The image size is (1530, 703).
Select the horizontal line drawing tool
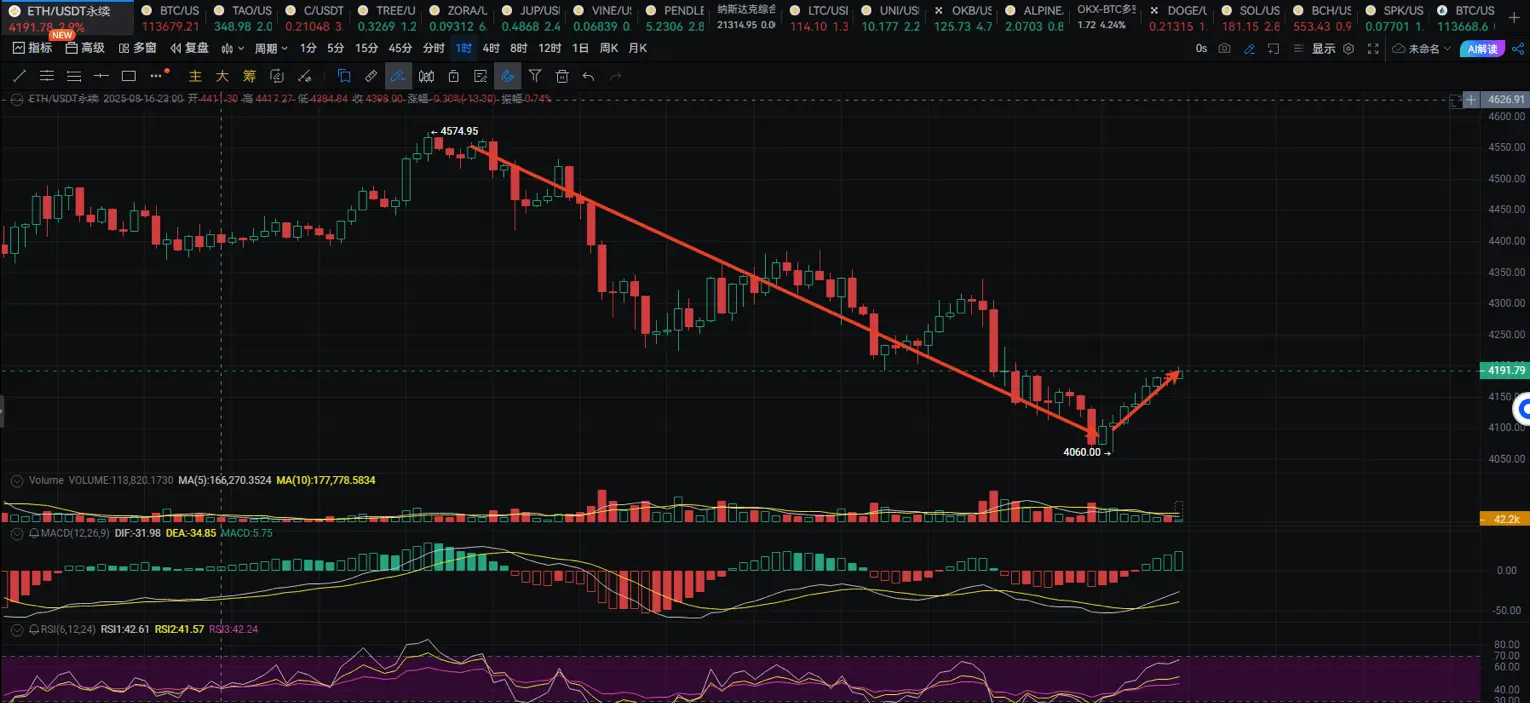pos(101,76)
